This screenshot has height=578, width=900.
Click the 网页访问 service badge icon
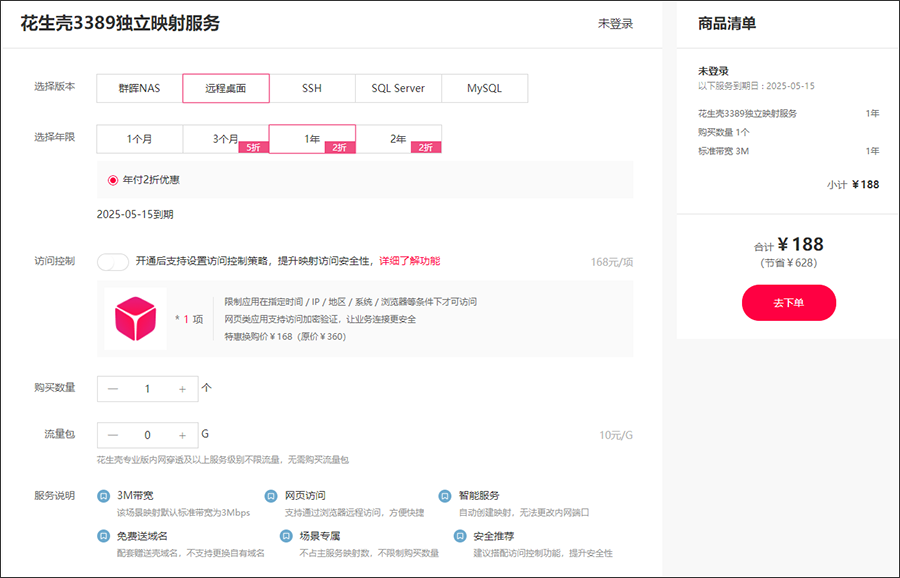point(271,496)
